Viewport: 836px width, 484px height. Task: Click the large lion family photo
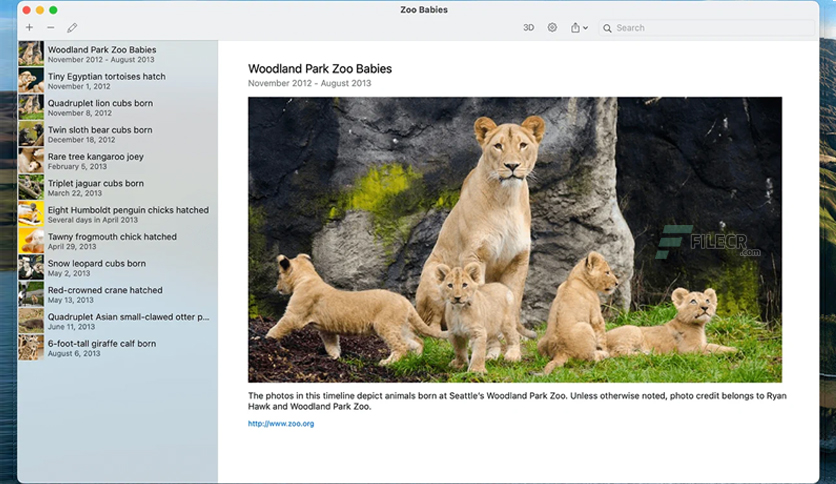pyautogui.click(x=515, y=239)
